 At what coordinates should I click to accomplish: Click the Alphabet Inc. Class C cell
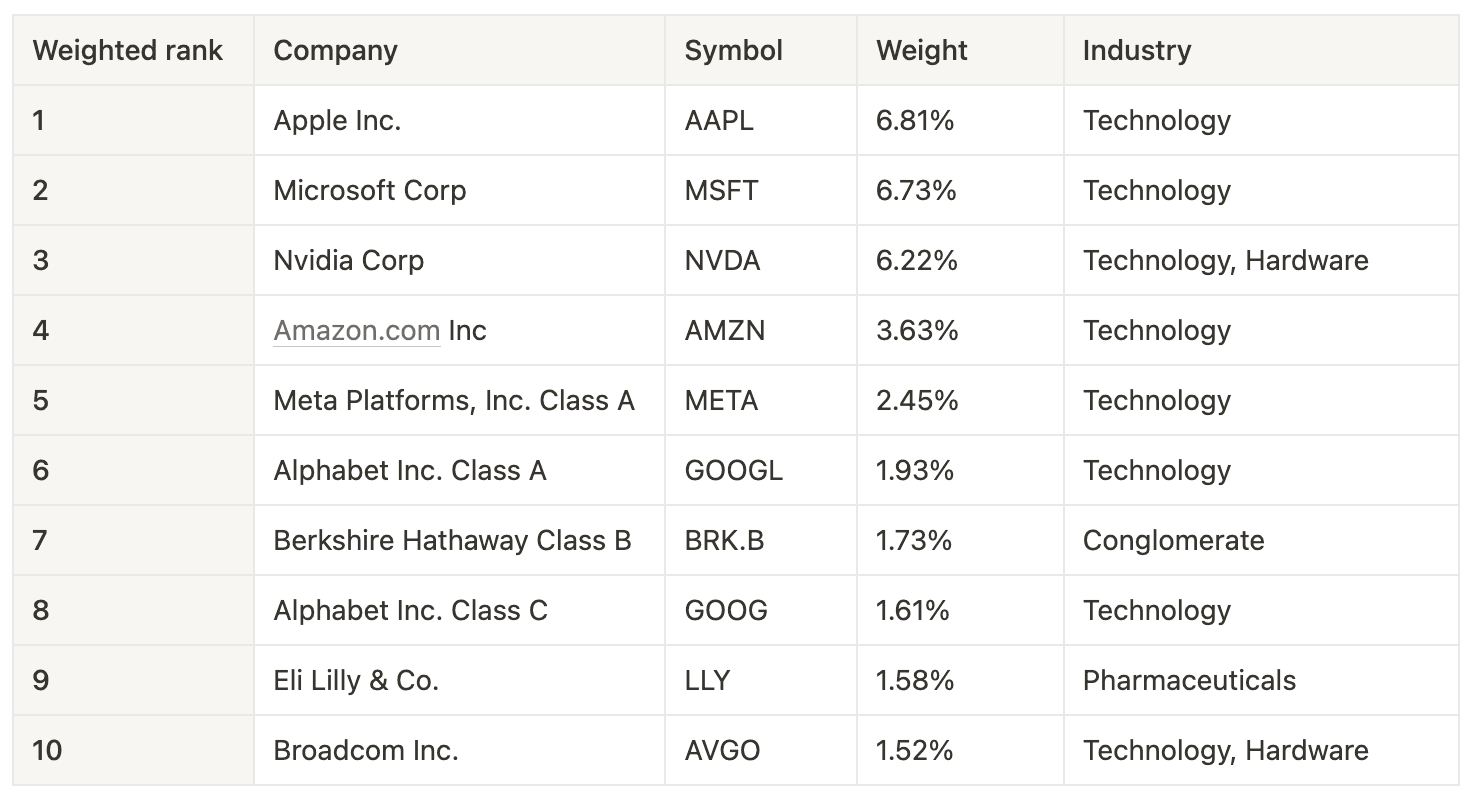tap(410, 611)
